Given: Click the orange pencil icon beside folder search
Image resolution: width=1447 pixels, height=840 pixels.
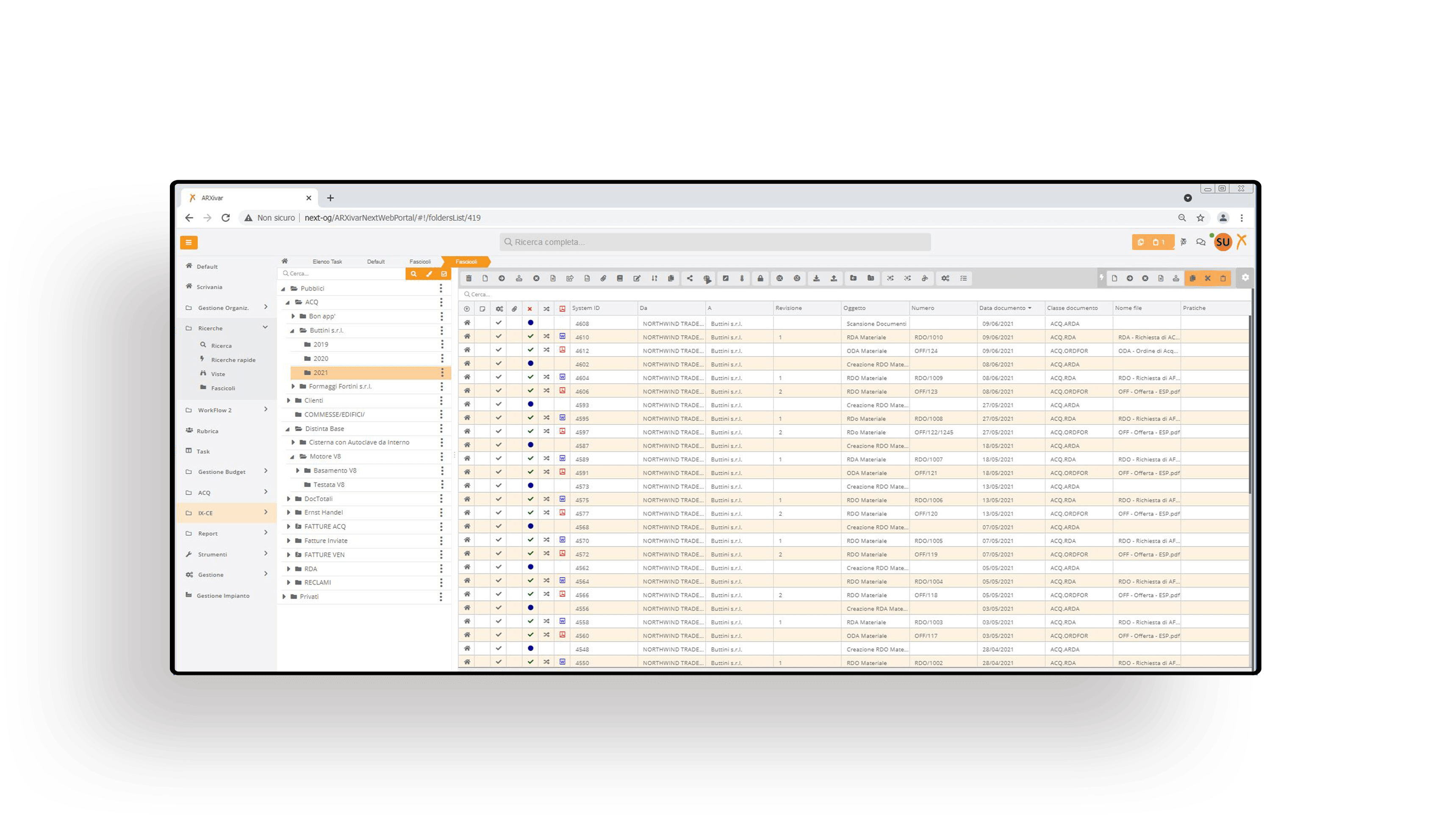Looking at the screenshot, I should pos(428,274).
